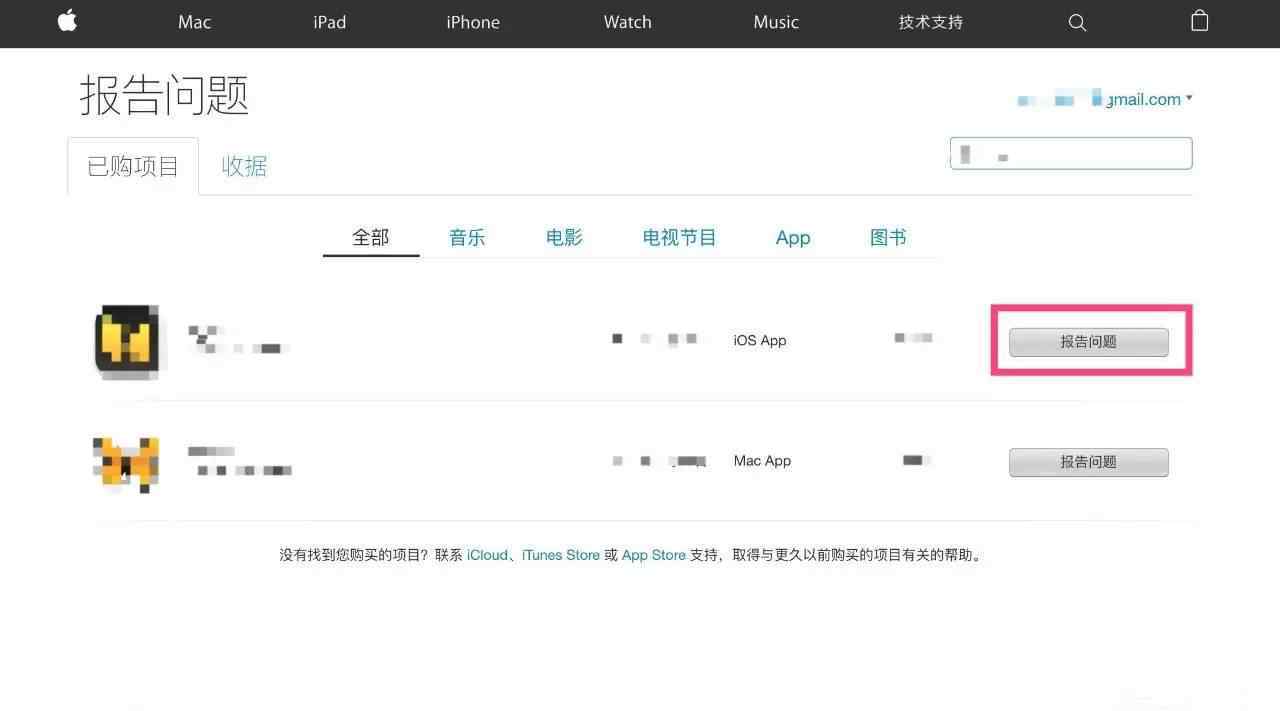Filter purchases by App
The width and height of the screenshot is (1280, 711).
click(793, 238)
